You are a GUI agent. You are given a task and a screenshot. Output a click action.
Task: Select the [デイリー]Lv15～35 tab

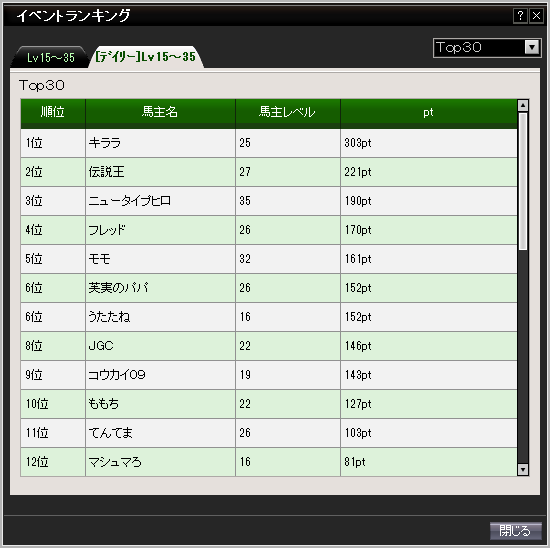[146, 56]
